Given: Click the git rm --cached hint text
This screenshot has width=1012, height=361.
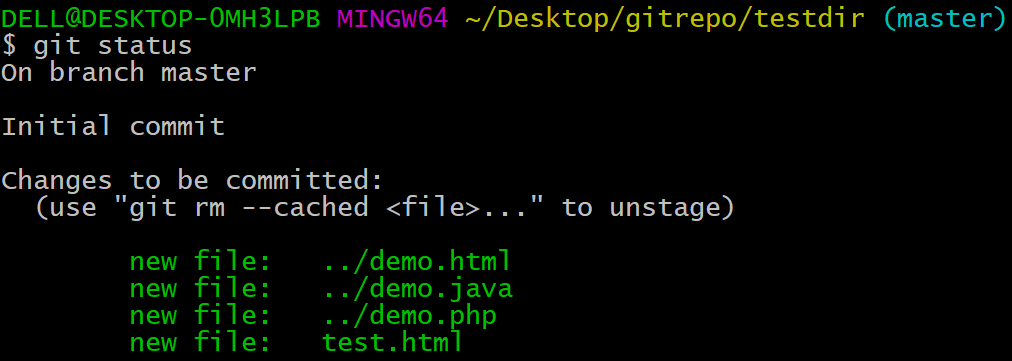Looking at the screenshot, I should (x=249, y=207).
